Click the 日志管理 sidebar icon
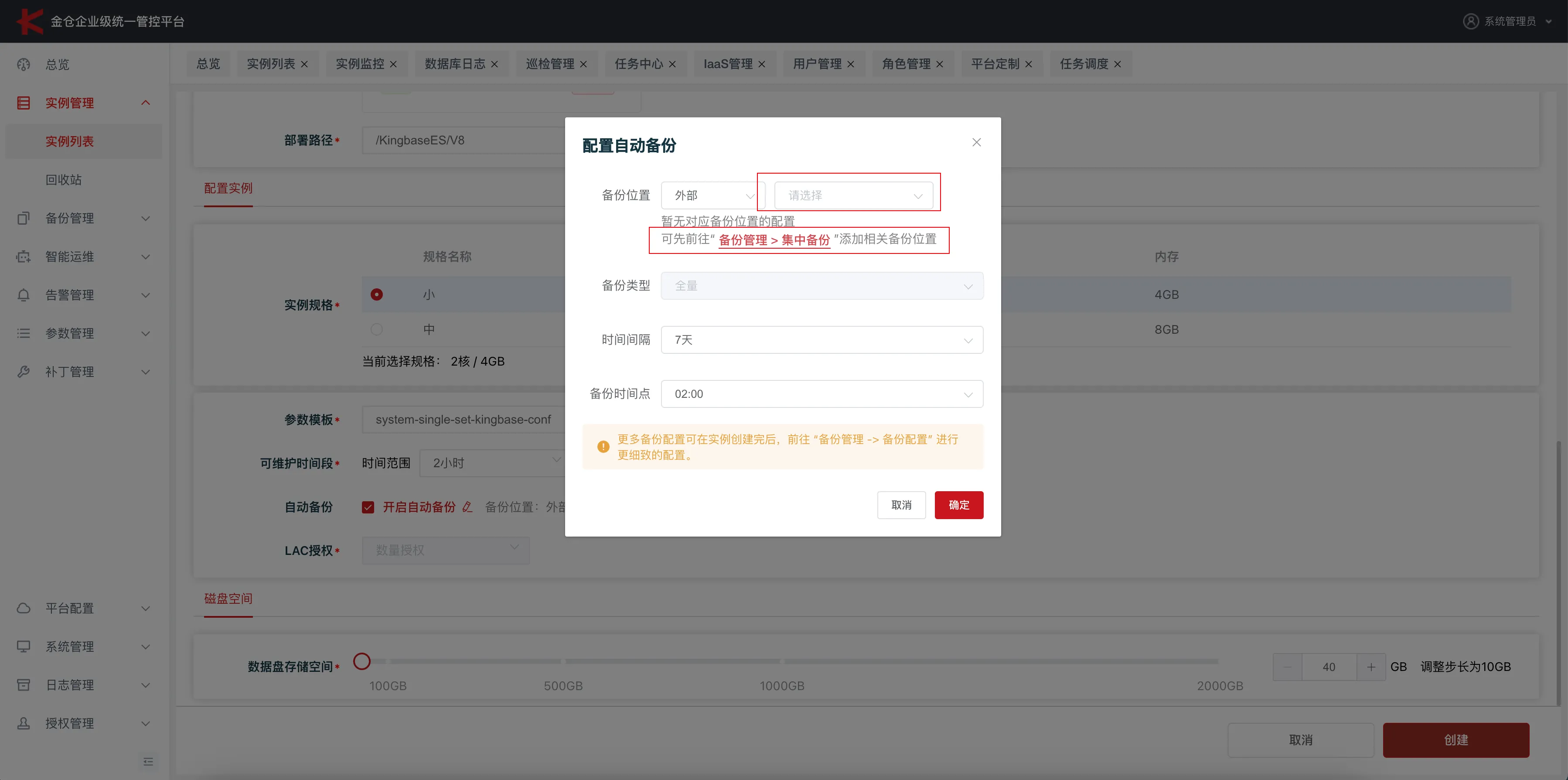Image resolution: width=1568 pixels, height=780 pixels. [x=23, y=684]
